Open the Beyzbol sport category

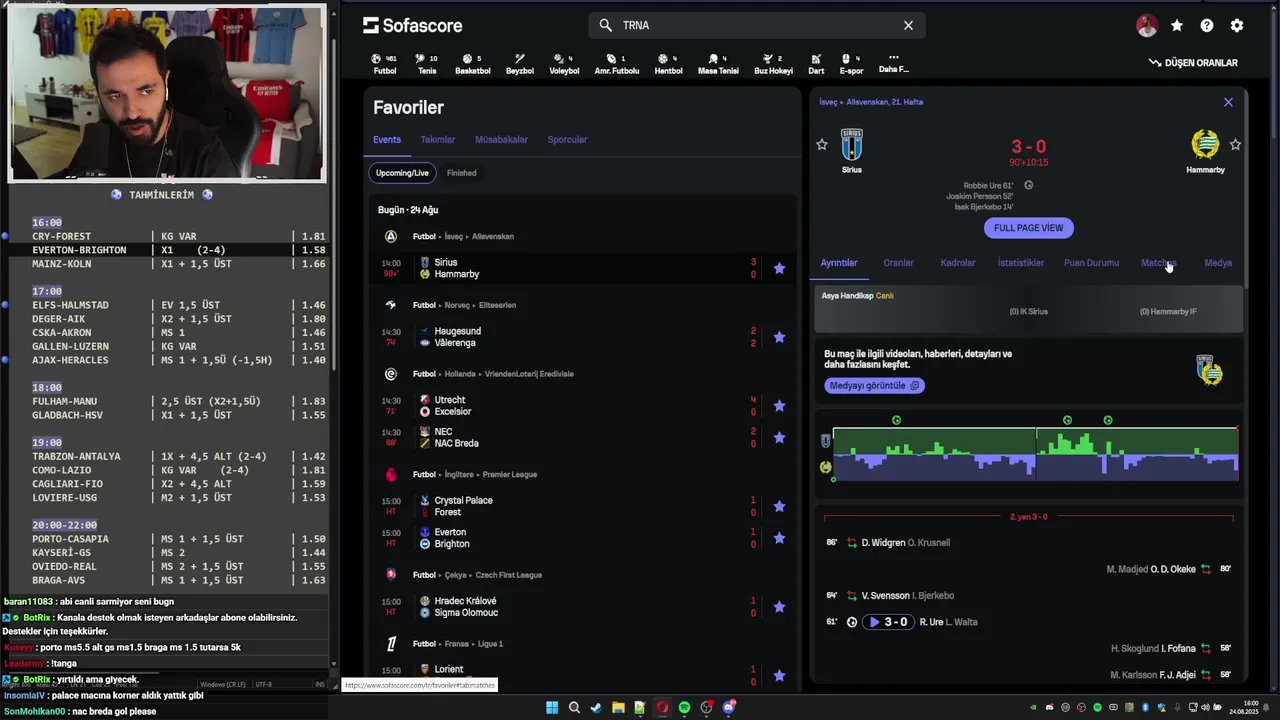(x=520, y=64)
